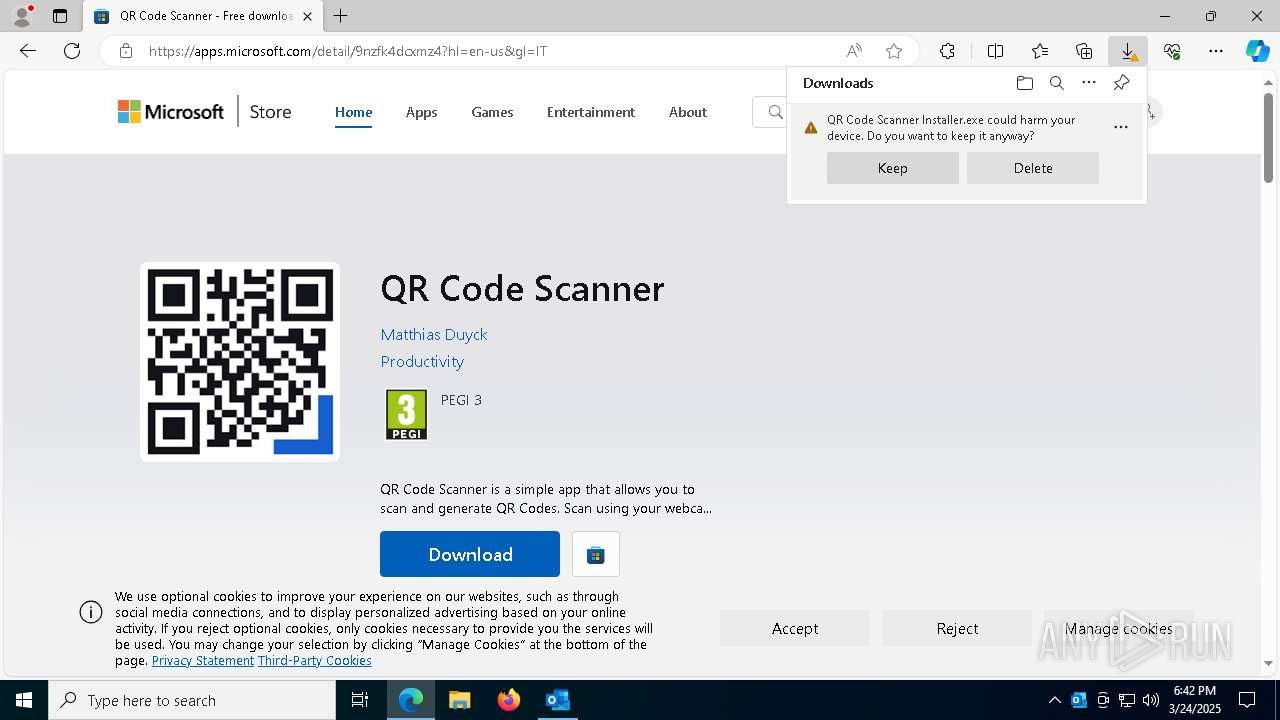Add page to favorites star icon

click(x=894, y=51)
